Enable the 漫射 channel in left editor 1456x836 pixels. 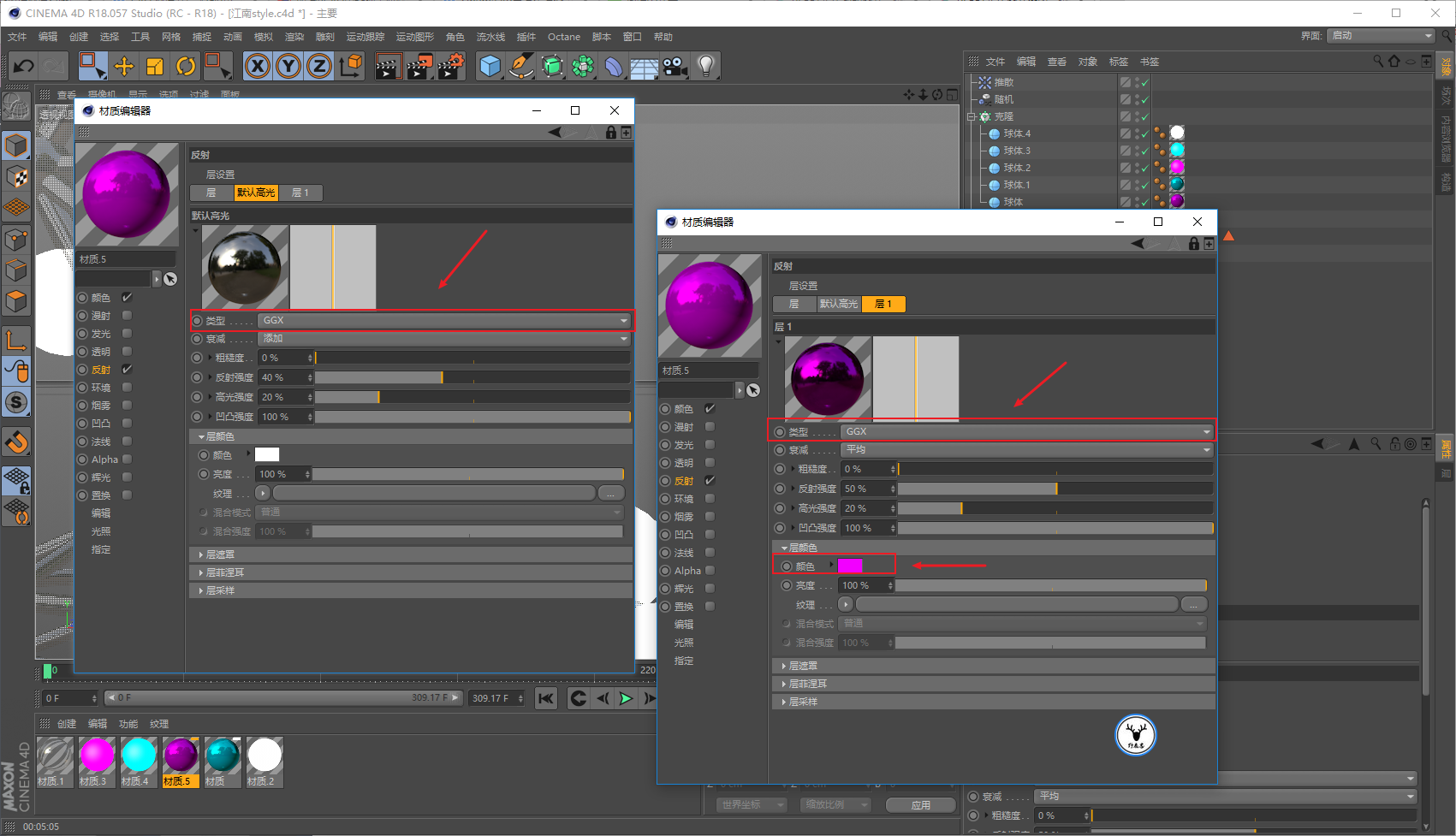[127, 315]
